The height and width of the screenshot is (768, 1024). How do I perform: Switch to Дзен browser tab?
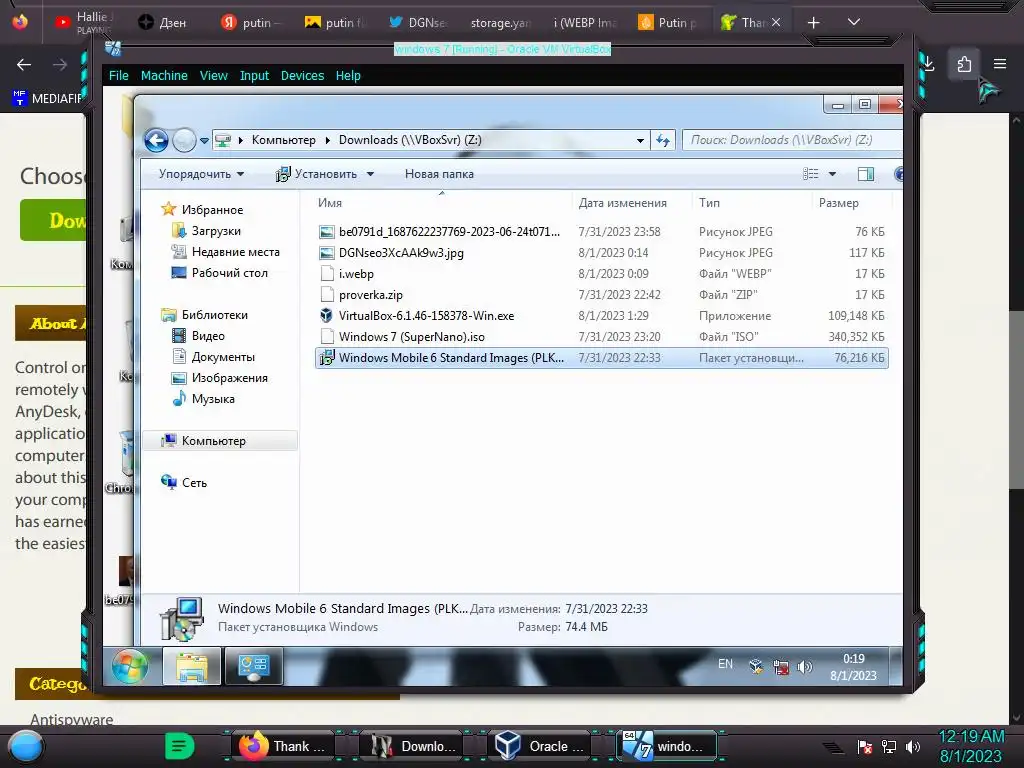(x=163, y=23)
